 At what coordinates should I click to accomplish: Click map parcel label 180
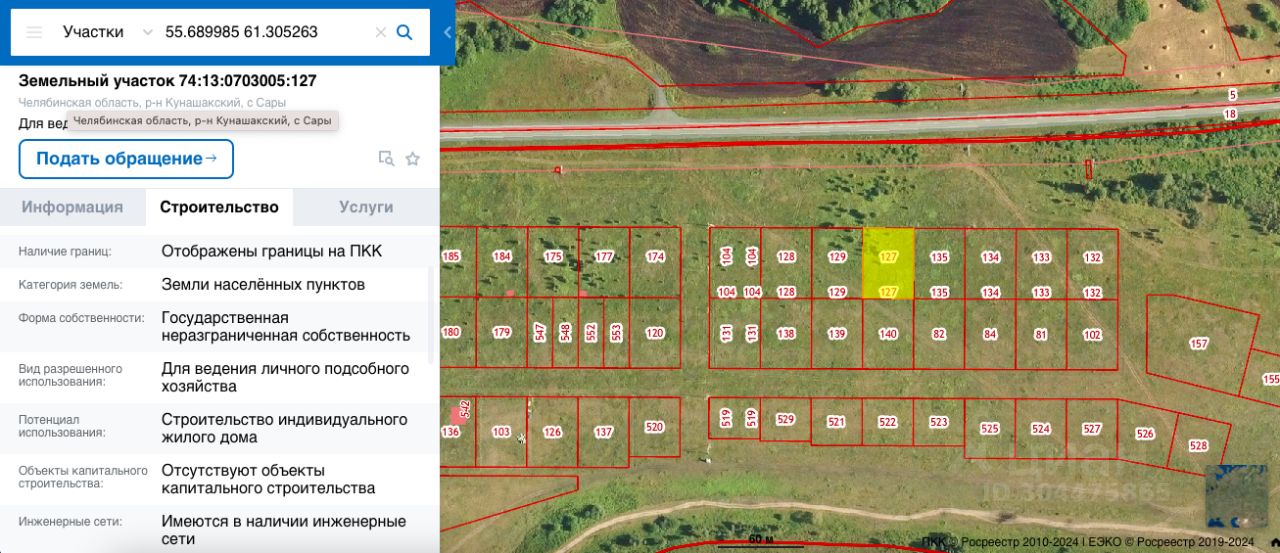point(451,332)
